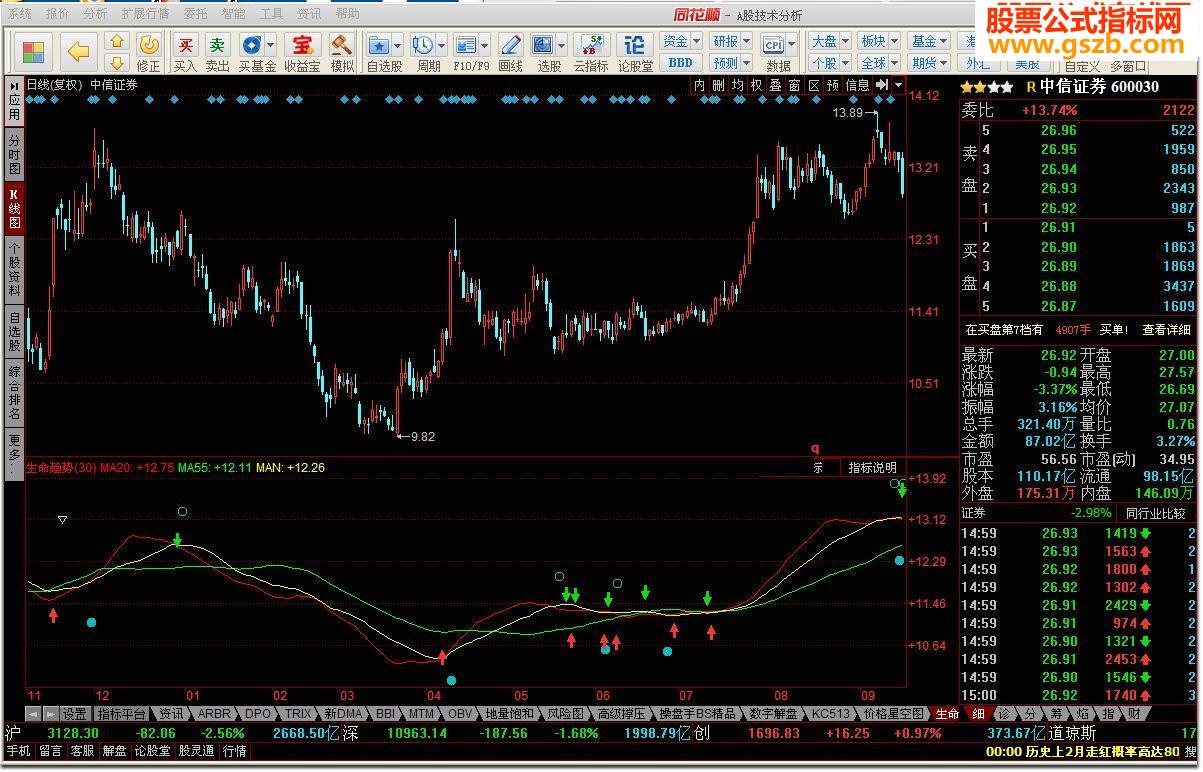Toggle the 均 moving average option
Image resolution: width=1203 pixels, height=772 pixels.
(737, 86)
